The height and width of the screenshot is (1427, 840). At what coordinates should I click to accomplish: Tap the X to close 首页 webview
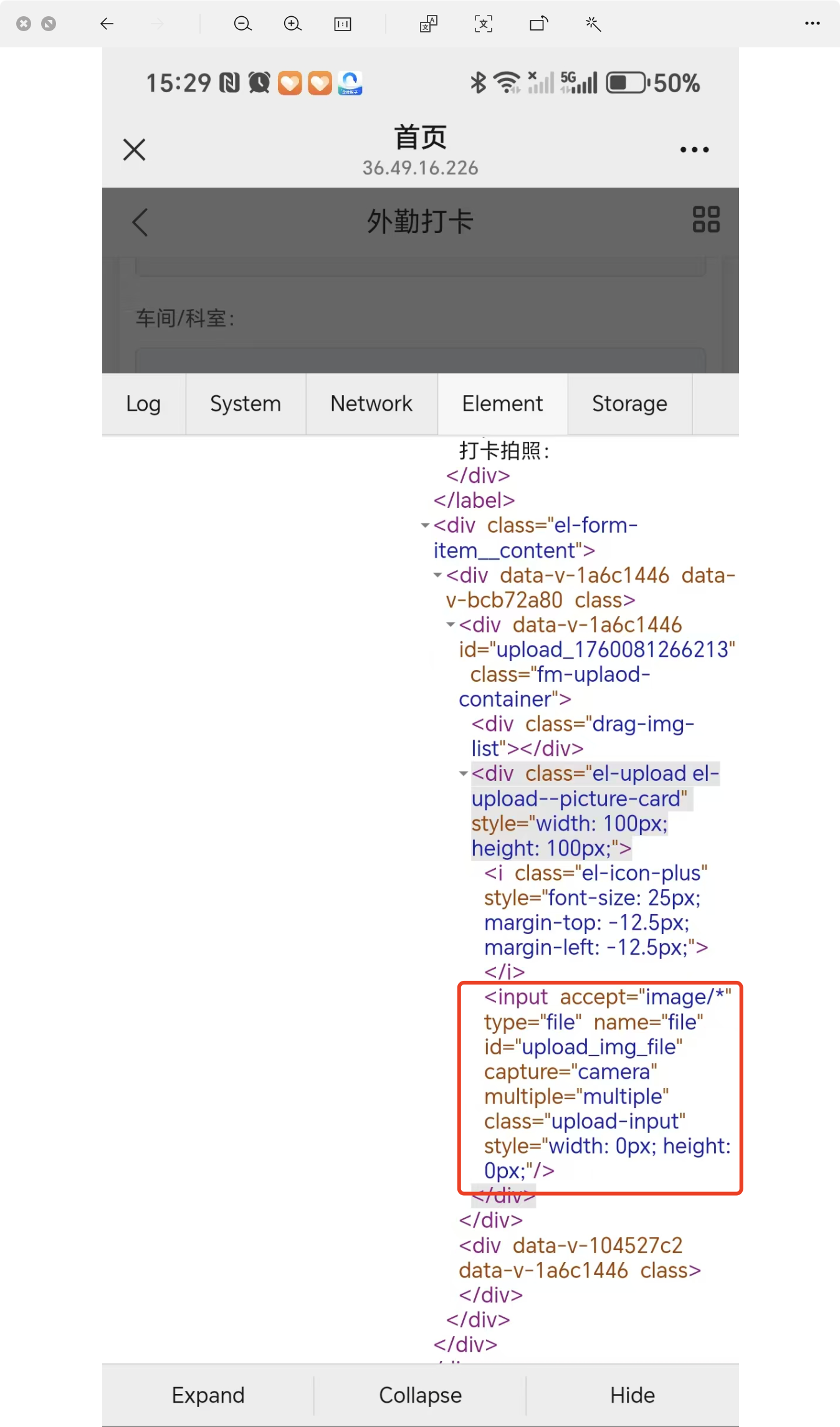pyautogui.click(x=134, y=150)
